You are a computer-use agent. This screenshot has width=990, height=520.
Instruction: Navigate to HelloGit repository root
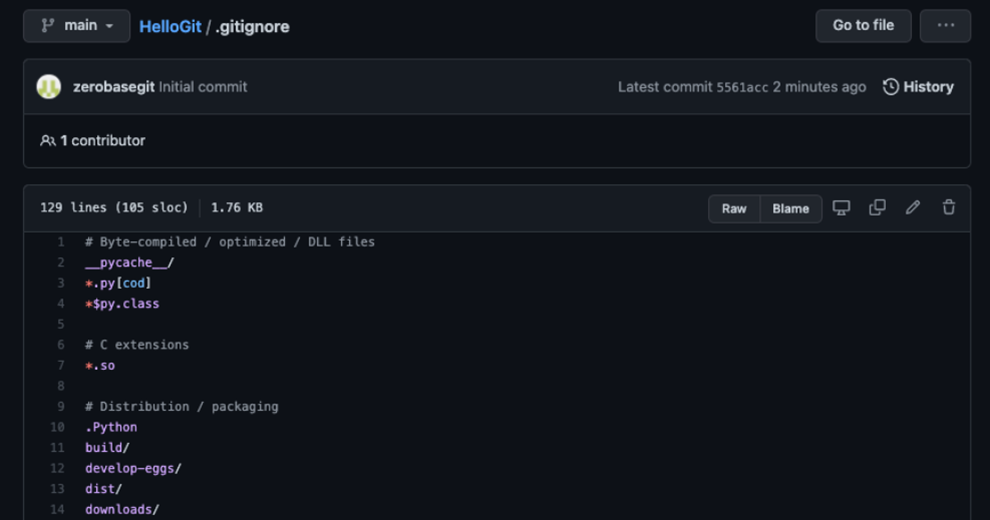coord(171,27)
